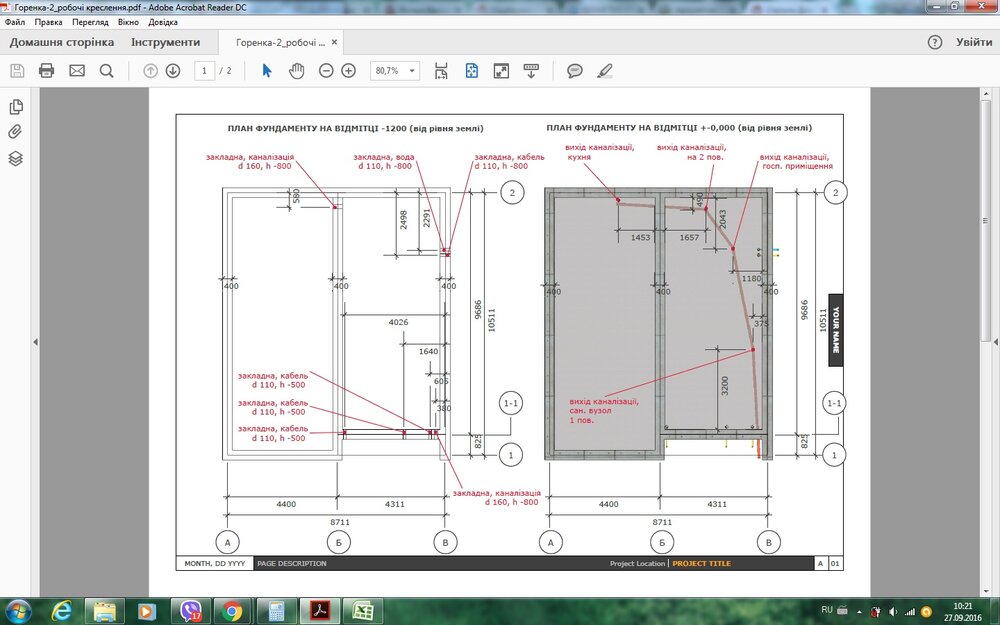Add a comment with speech bubble tool
This screenshot has height=625, width=1000.
coord(575,71)
